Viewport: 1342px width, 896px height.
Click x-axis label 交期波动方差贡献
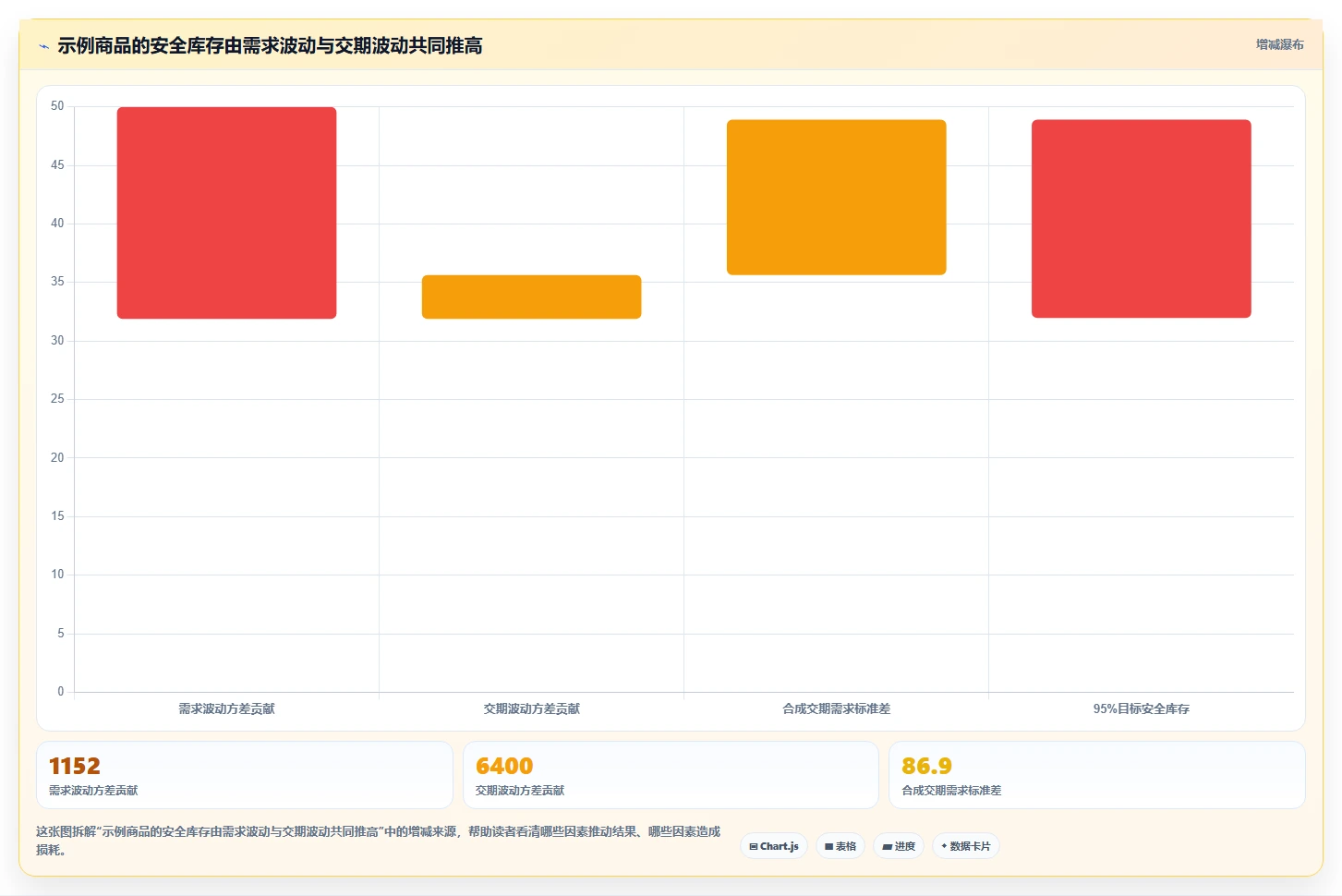click(532, 708)
